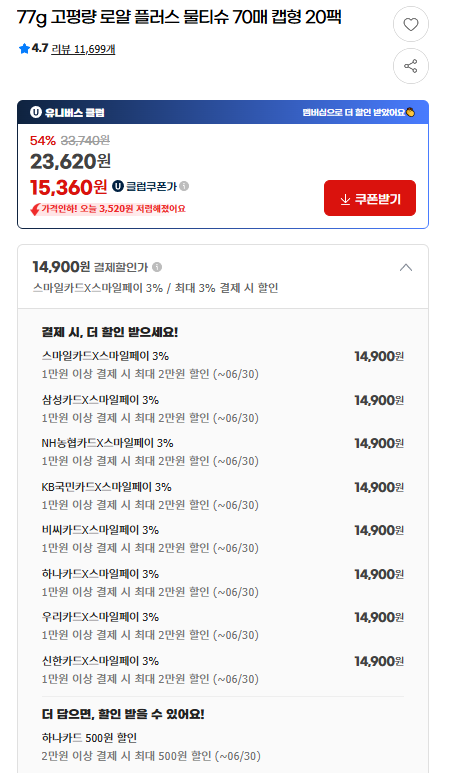Select 비씨카드X스마일페이 3% option
Screen dimensions: 451x773
223,539
